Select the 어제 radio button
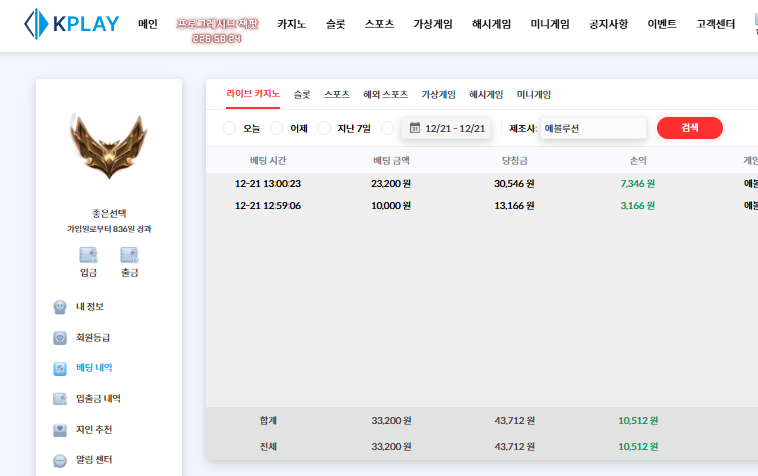Viewport: 758px width, 476px height. [x=277, y=128]
